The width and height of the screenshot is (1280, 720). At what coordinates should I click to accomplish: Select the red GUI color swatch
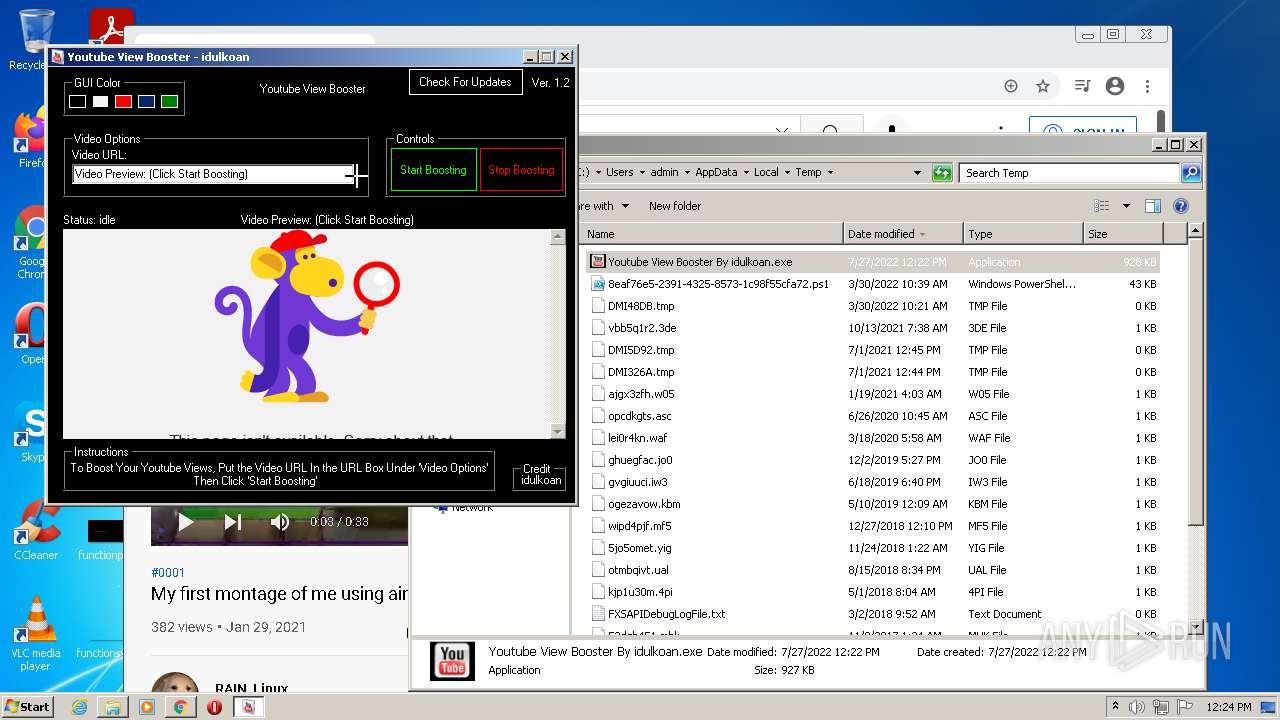123,102
